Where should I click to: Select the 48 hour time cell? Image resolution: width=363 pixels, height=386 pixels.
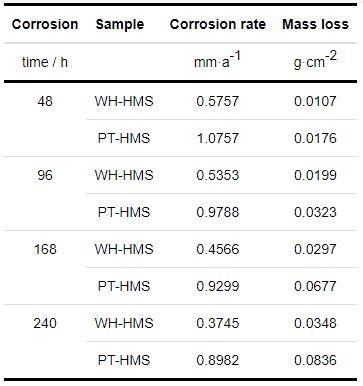[x=45, y=101]
